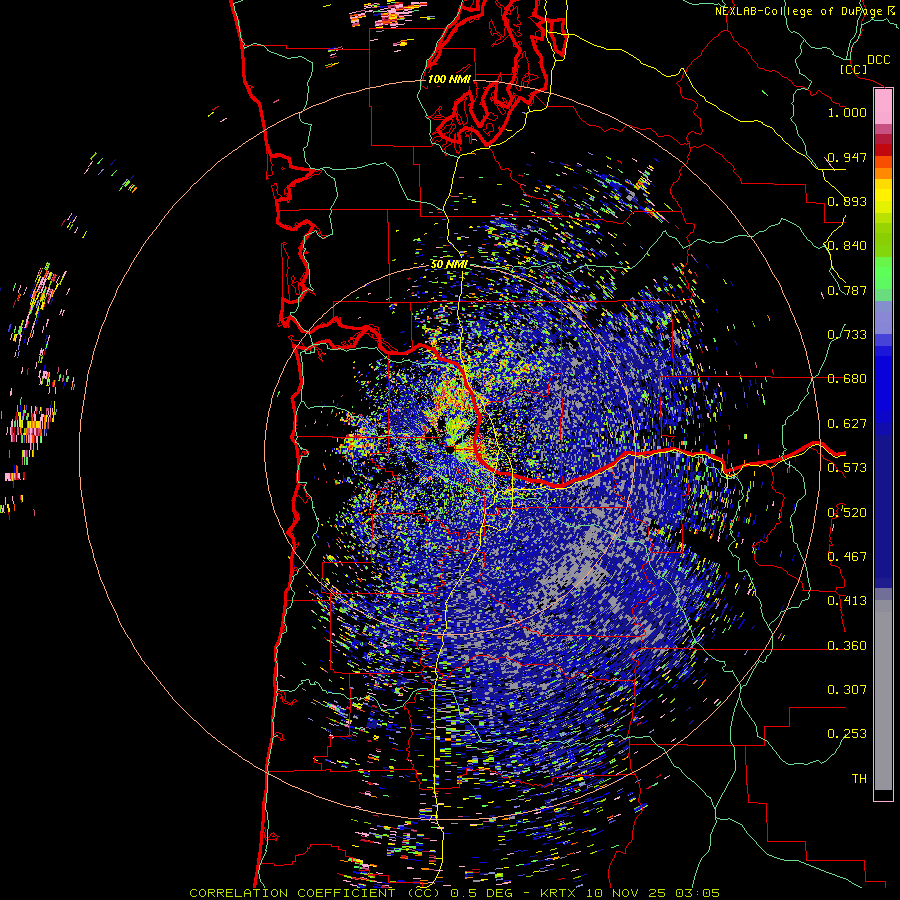Click the DCC product label
This screenshot has width=900, height=900.
(x=878, y=60)
